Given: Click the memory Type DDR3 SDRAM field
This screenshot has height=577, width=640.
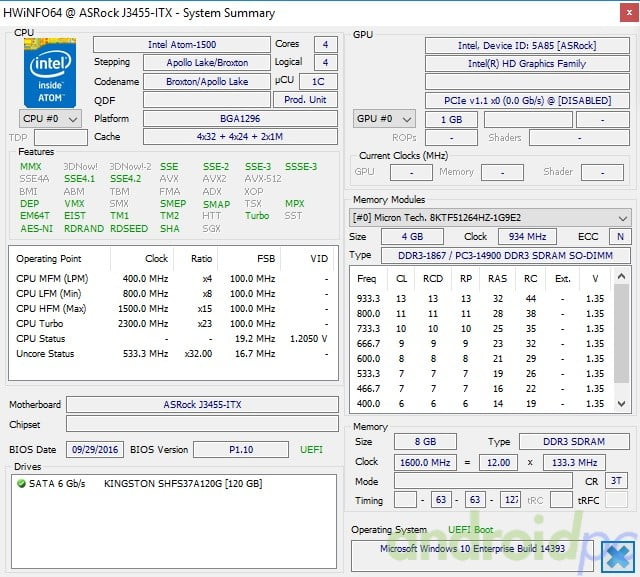Looking at the screenshot, I should pyautogui.click(x=574, y=442).
